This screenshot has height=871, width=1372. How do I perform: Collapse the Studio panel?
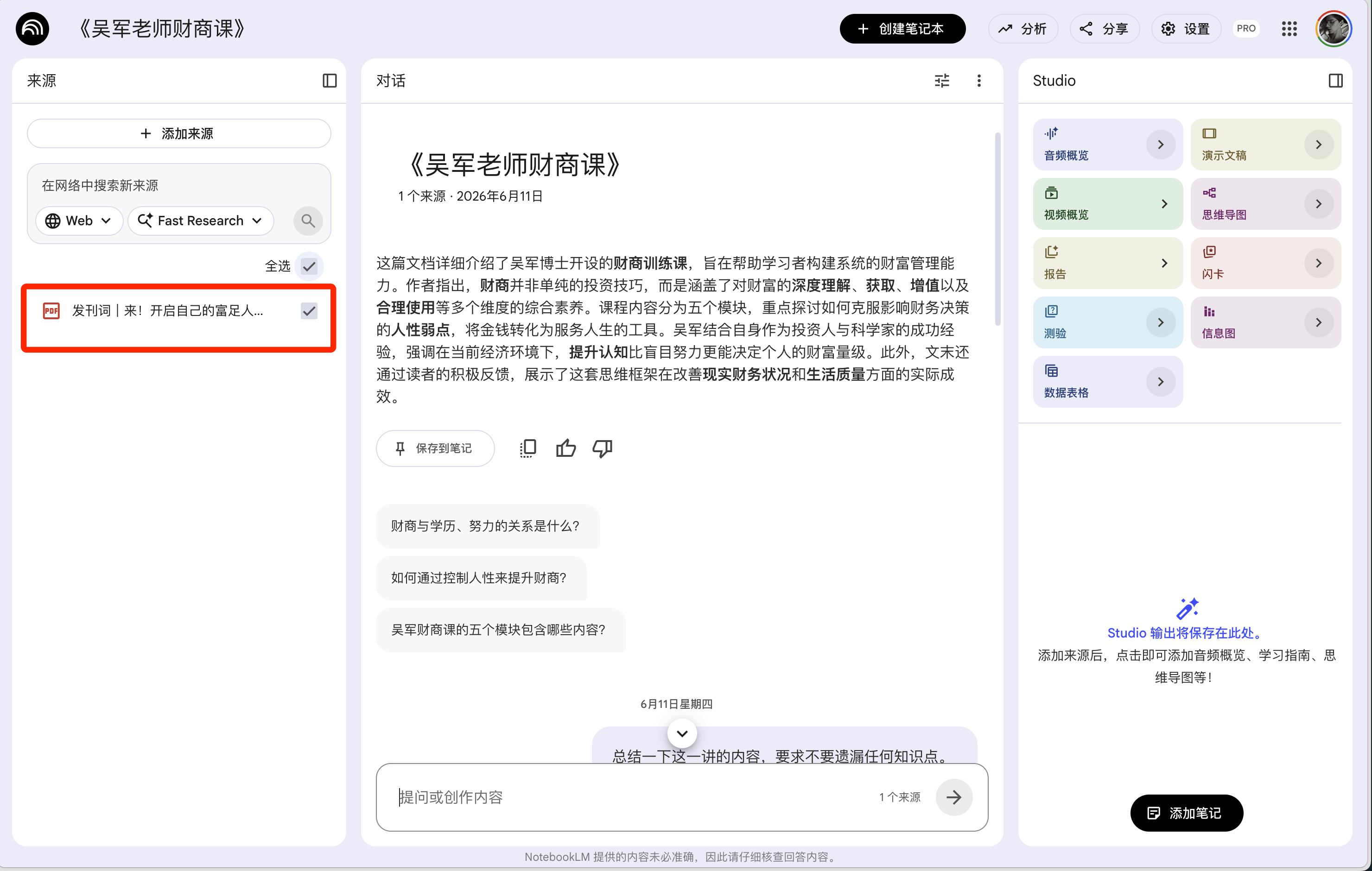(x=1335, y=80)
